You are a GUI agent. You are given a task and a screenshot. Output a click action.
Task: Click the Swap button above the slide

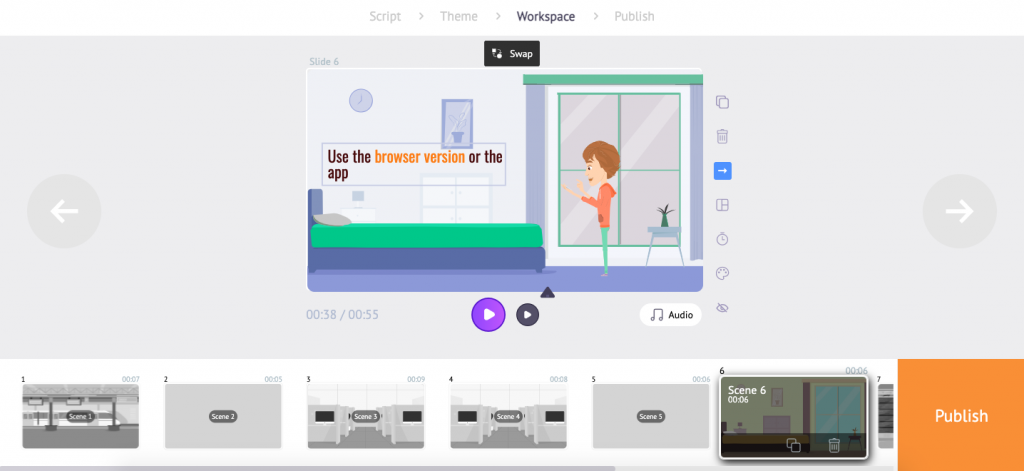coord(511,54)
